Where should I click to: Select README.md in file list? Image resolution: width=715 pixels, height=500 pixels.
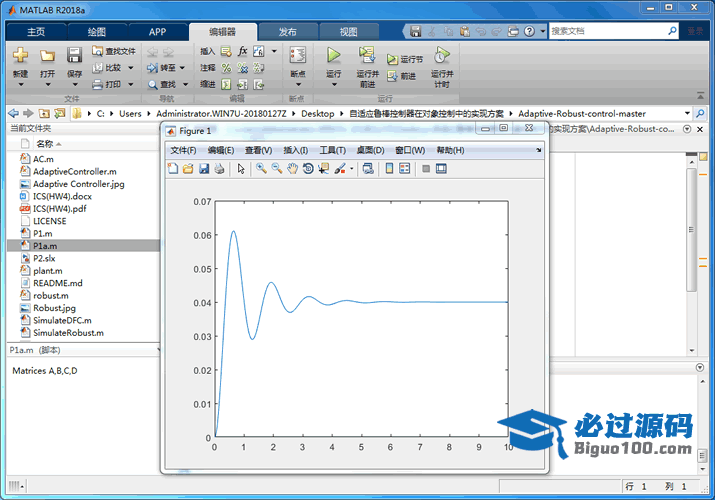tap(58, 283)
